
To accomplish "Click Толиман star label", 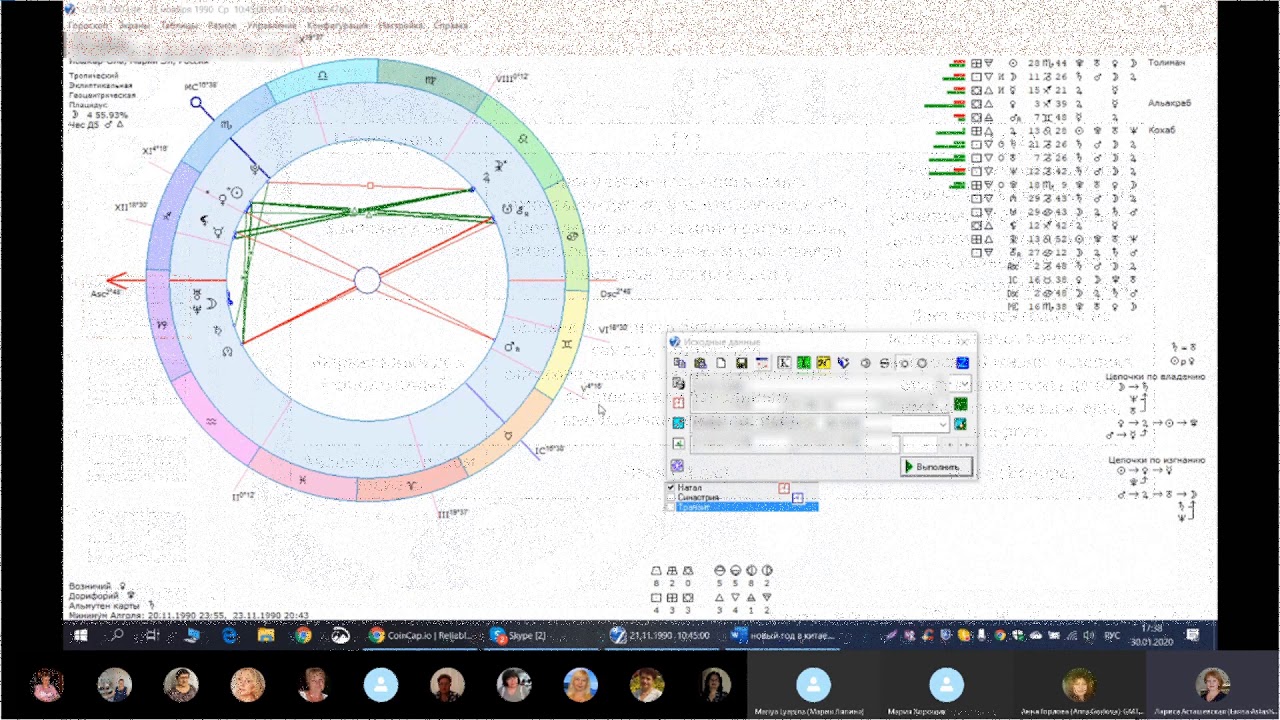I will click(1166, 62).
